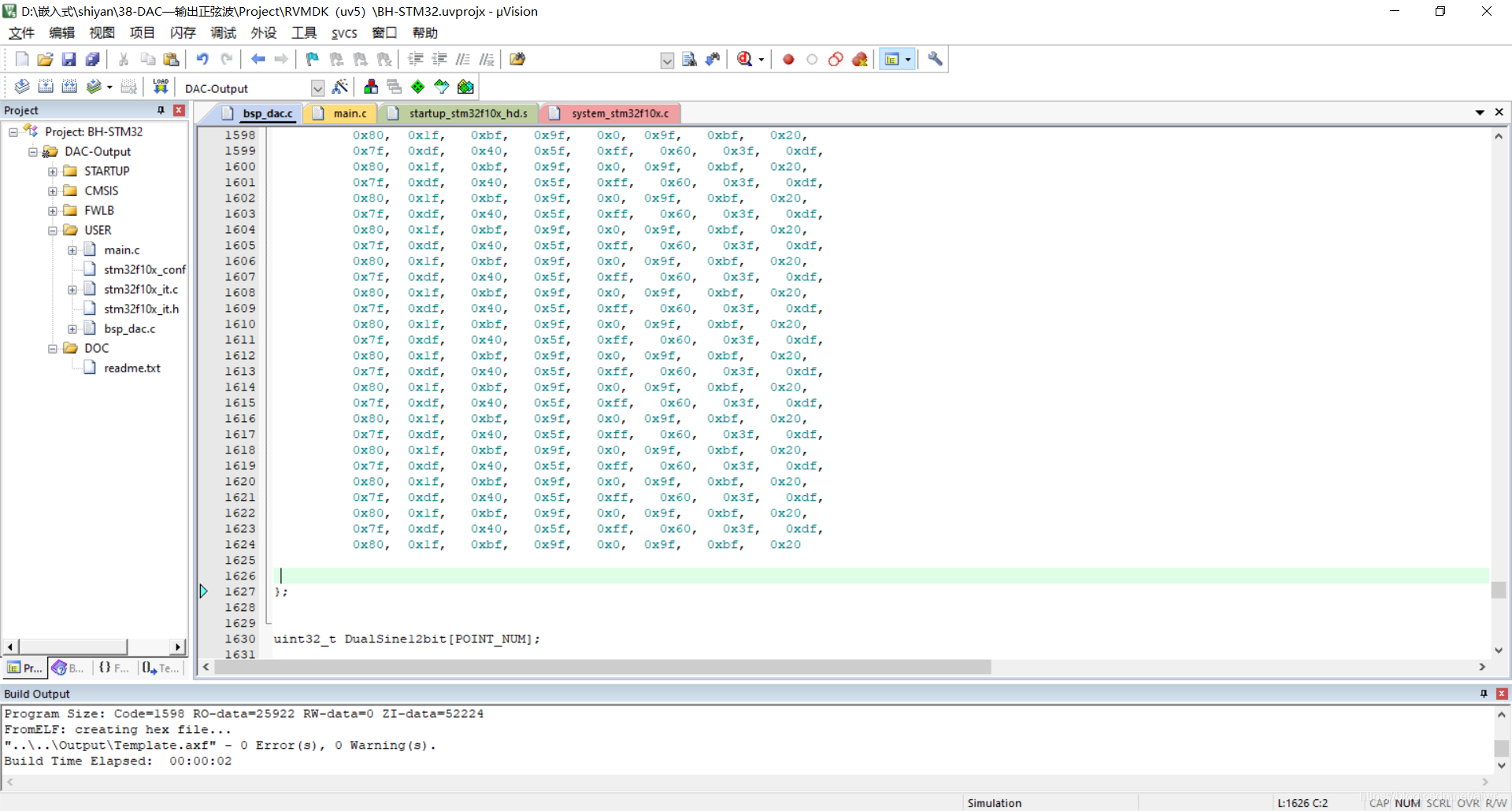Open the 项目 (Project) menu

point(142,33)
